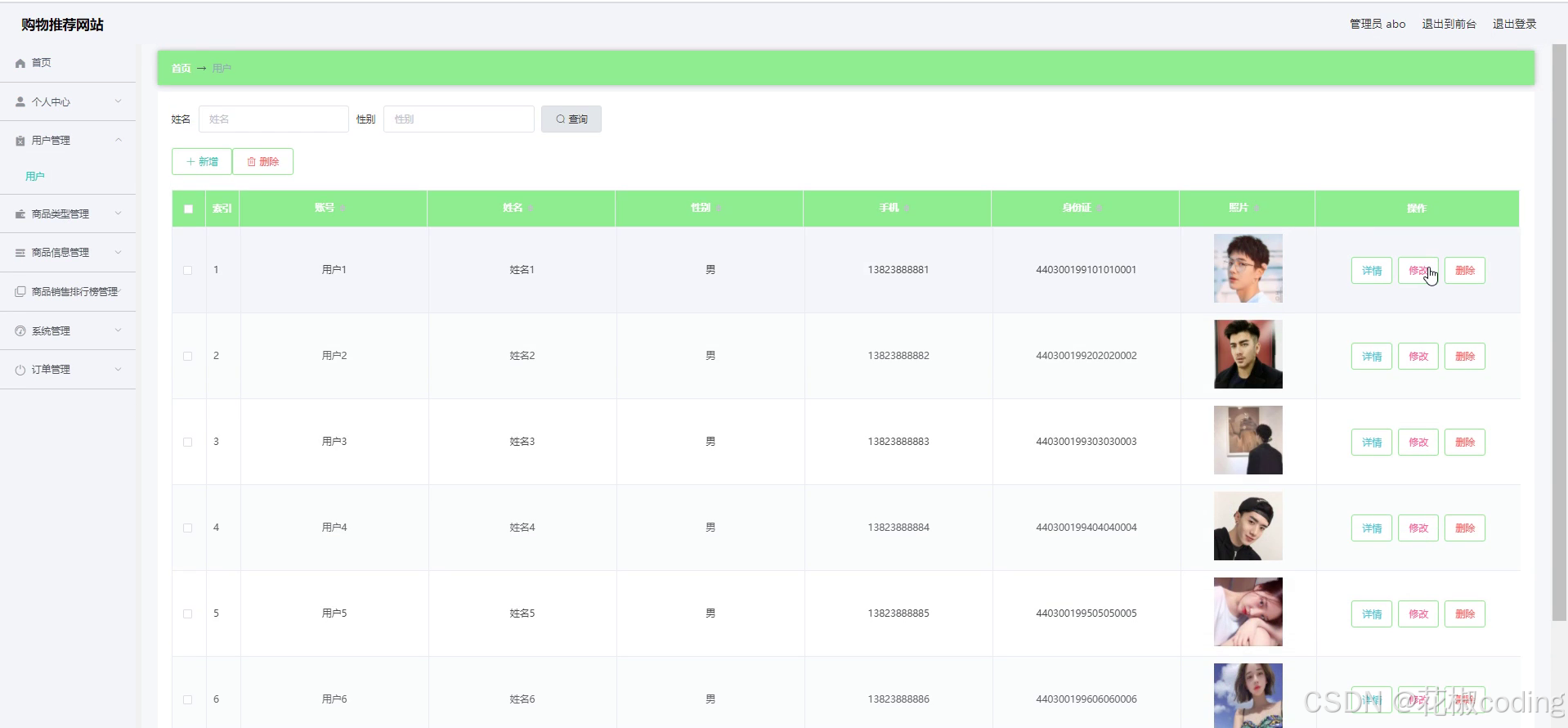Click 退出到前台 in the top bar
Screen dimensions: 1568x728
[x=1449, y=24]
